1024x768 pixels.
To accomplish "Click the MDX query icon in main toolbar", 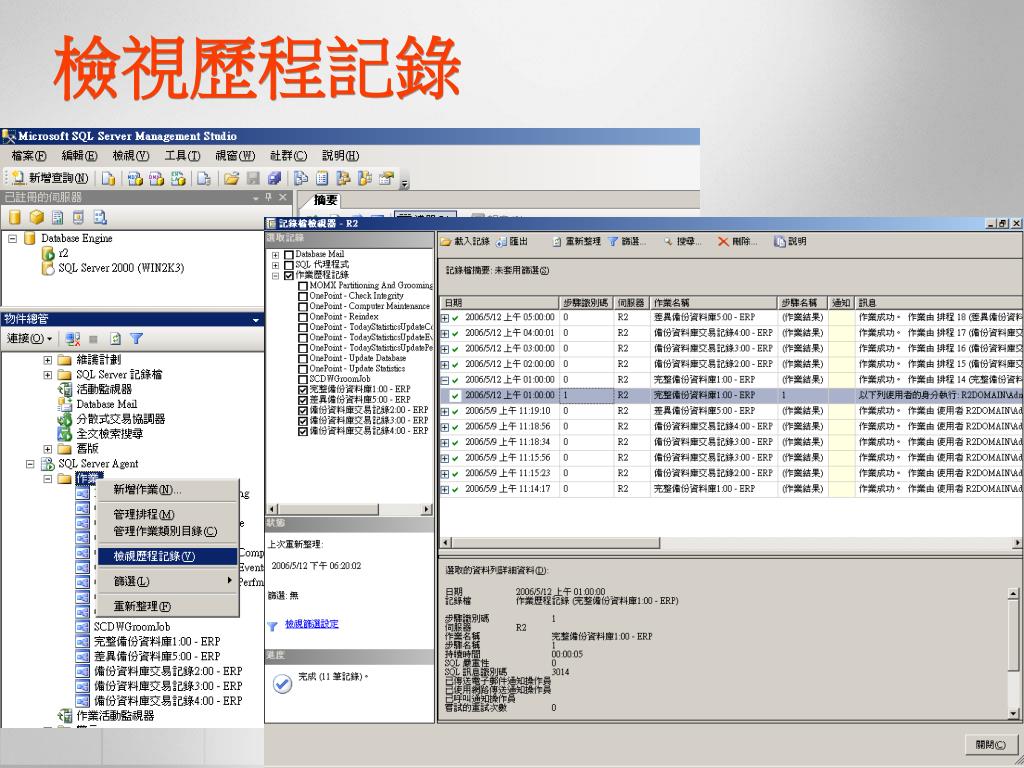I will (x=135, y=178).
